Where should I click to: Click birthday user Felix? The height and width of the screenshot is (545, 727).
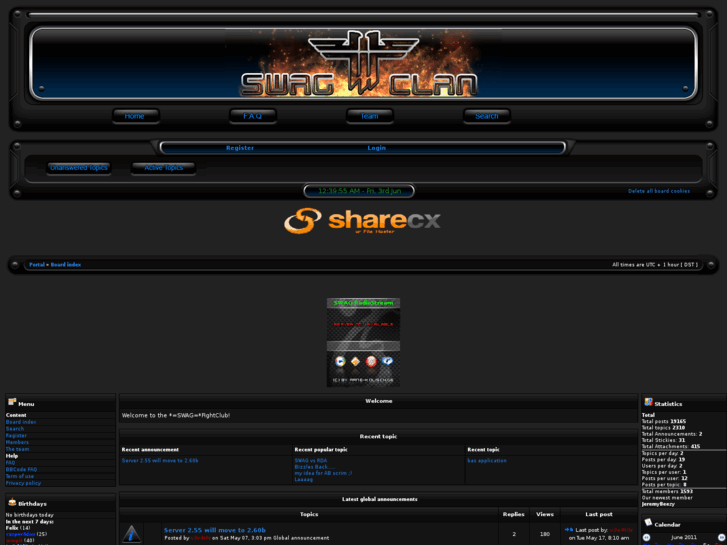(x=12, y=528)
